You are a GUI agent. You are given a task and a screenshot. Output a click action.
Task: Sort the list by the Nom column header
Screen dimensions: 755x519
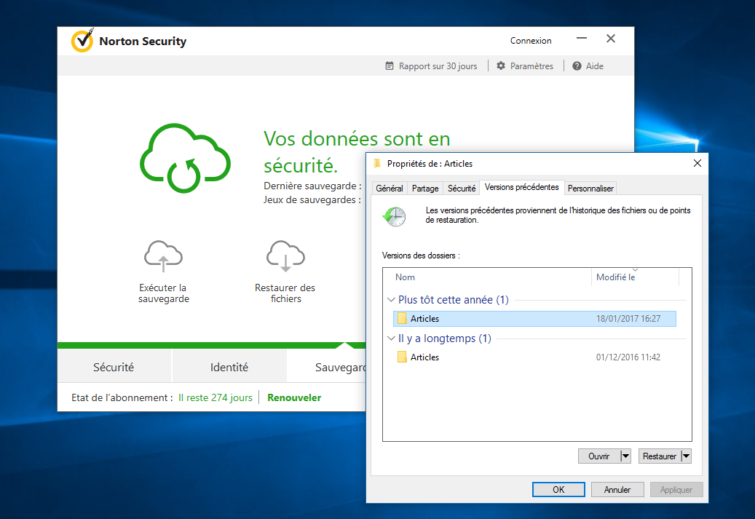(x=487, y=277)
